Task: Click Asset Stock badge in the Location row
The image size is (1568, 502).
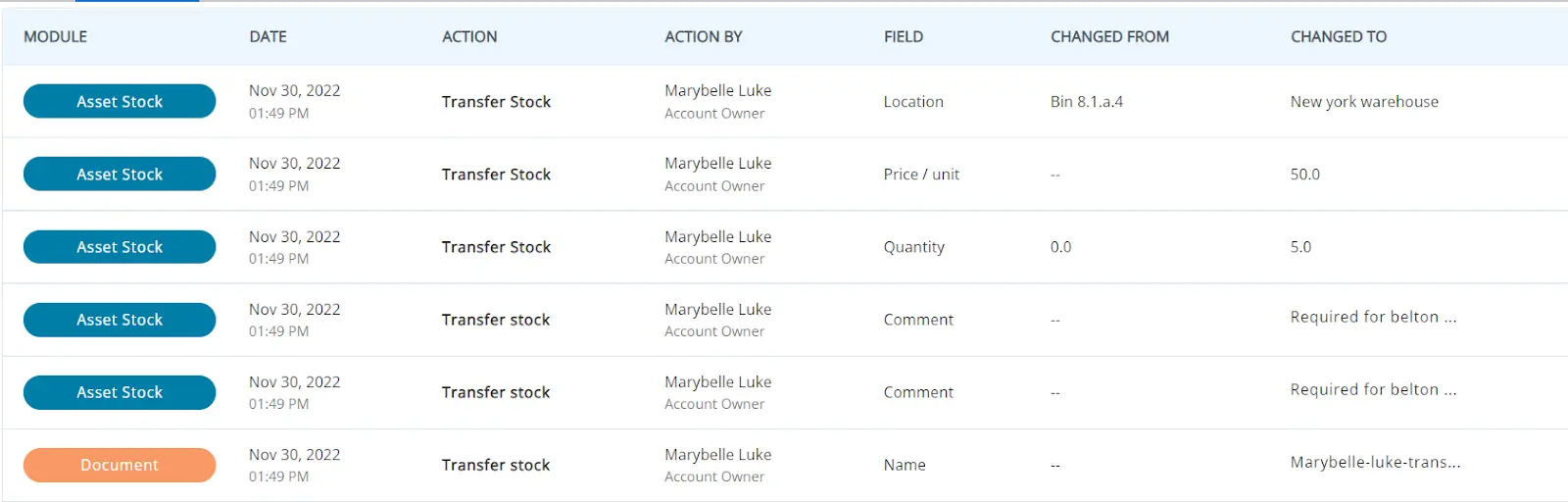Action: click(x=120, y=101)
